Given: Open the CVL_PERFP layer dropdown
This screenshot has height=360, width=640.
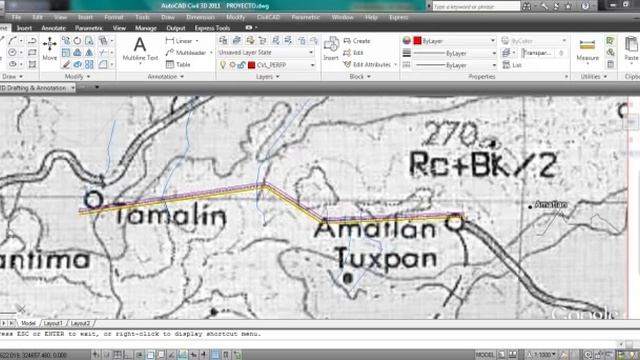Looking at the screenshot, I should [x=313, y=65].
